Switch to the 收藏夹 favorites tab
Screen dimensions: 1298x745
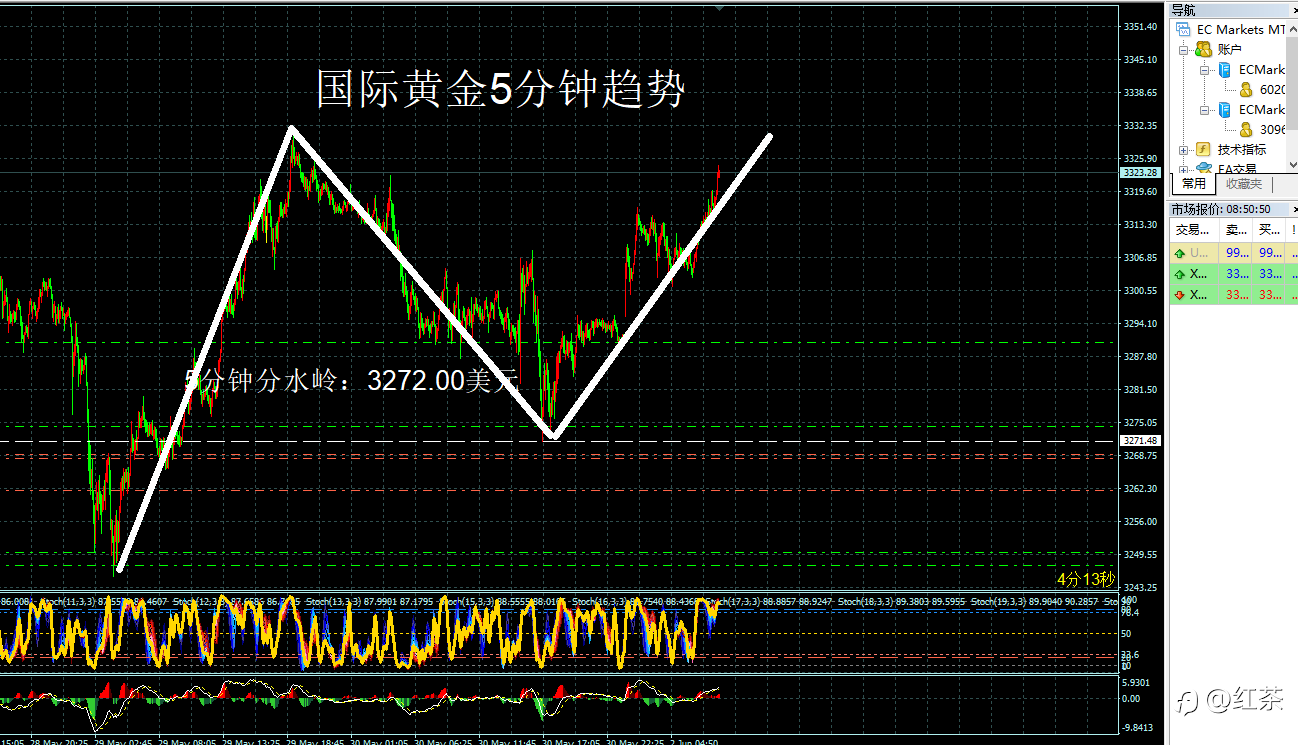(x=1244, y=184)
